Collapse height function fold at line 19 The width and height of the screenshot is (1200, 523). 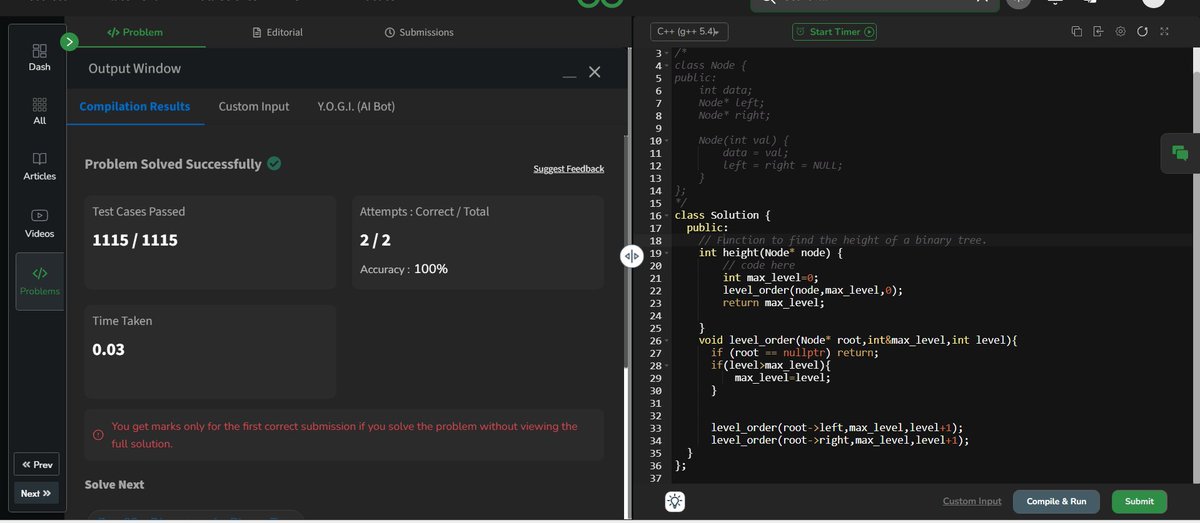(x=667, y=254)
